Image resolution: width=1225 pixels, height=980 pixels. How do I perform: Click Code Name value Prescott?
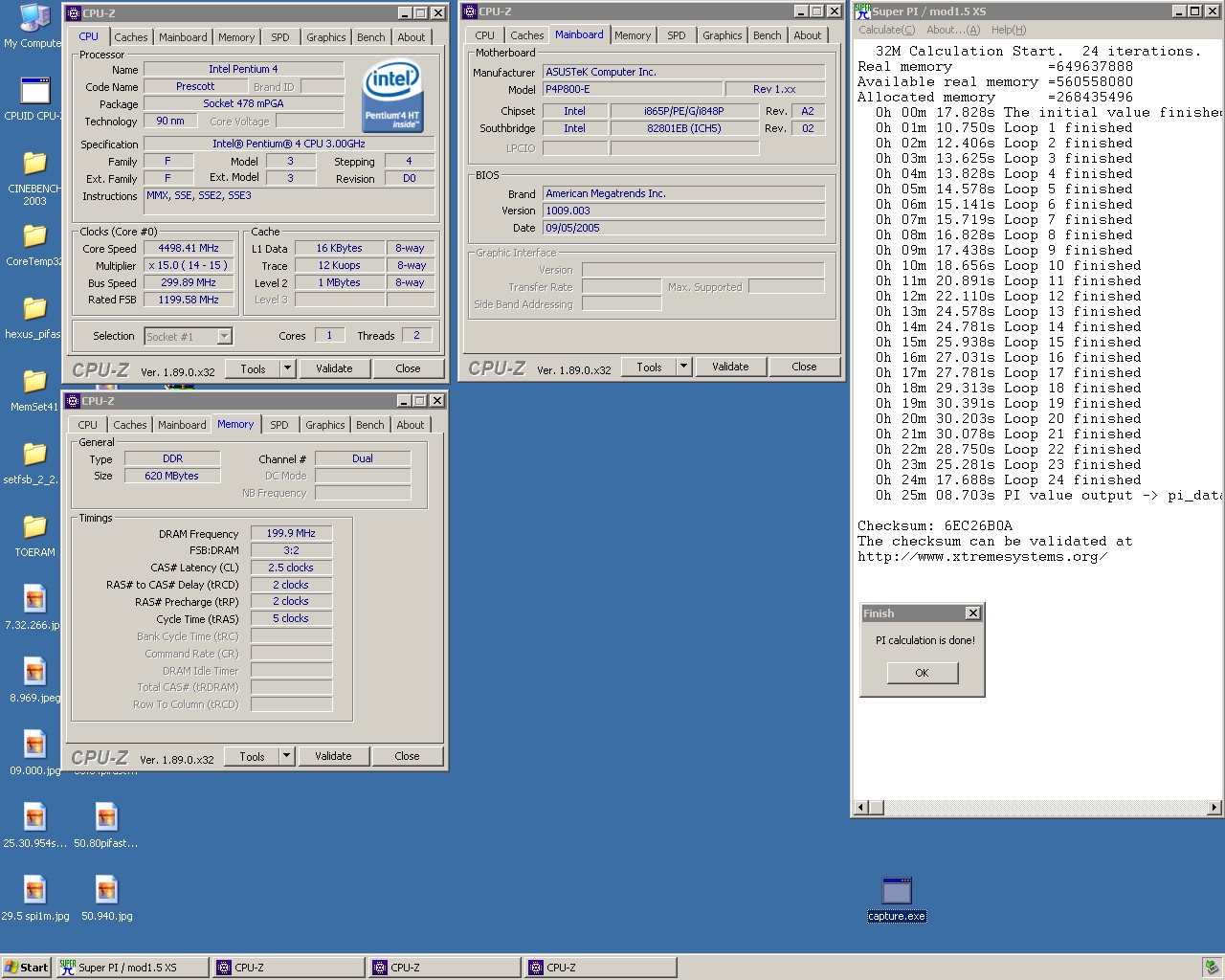(195, 86)
